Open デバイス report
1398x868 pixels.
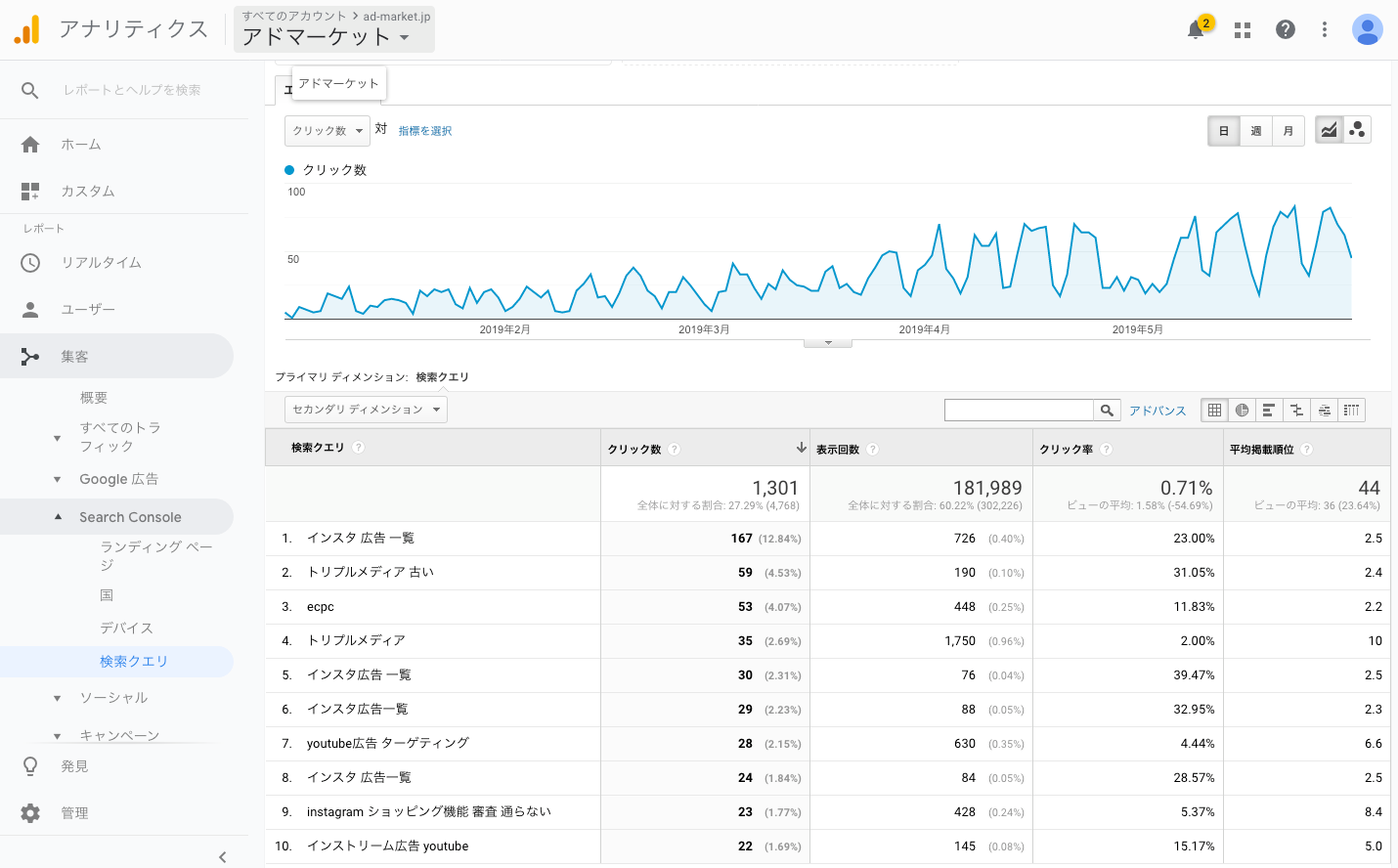click(x=126, y=629)
